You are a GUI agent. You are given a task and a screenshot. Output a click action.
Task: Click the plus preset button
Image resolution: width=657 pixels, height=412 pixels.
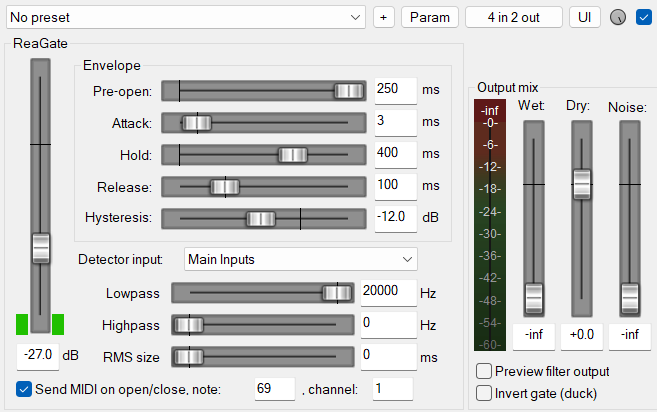383,18
